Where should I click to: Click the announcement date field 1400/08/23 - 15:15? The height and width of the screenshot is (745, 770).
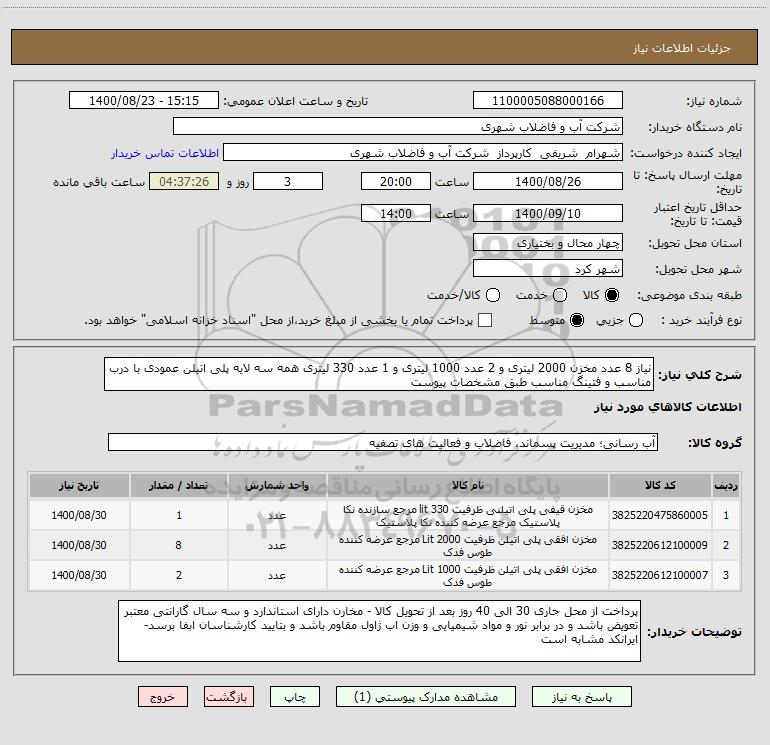pyautogui.click(x=144, y=101)
